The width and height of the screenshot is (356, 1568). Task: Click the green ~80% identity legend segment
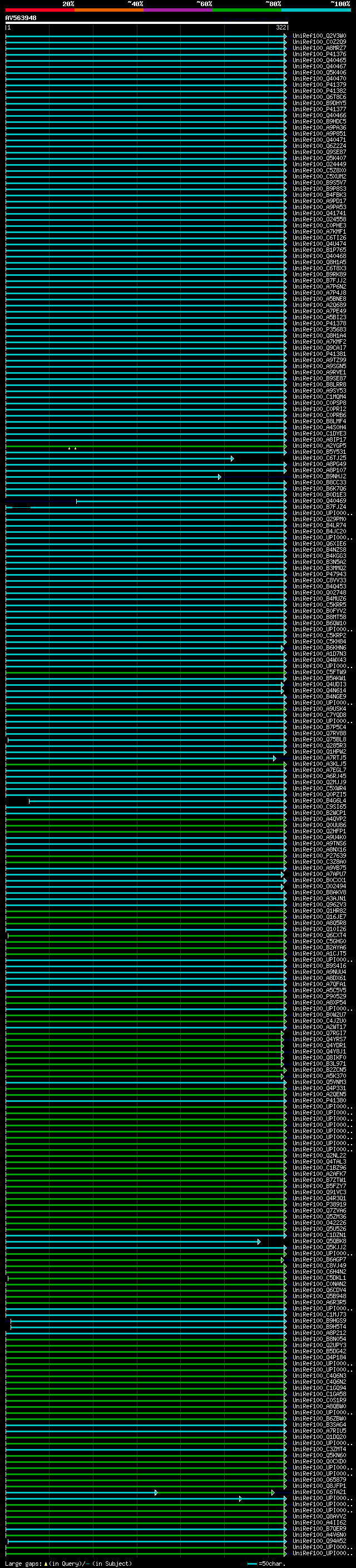(x=247, y=10)
